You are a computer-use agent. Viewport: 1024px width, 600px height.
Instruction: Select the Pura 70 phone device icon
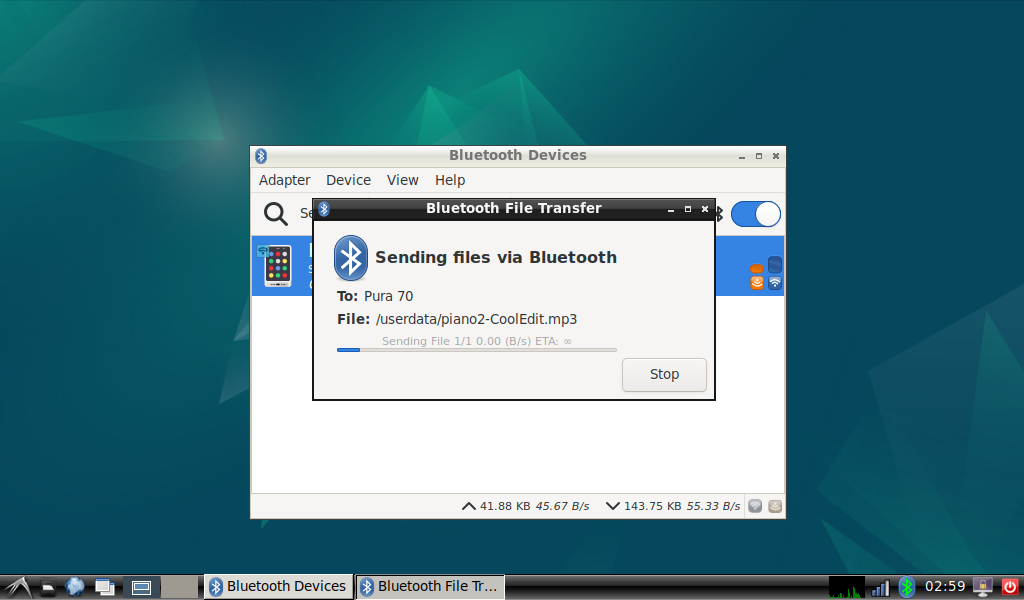(277, 266)
